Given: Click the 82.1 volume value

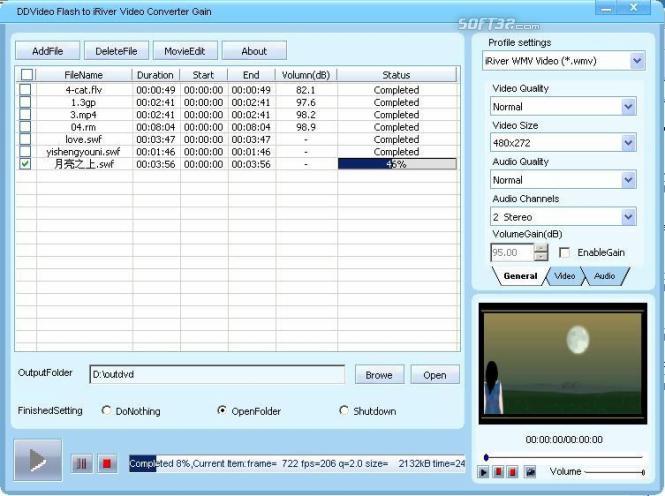Looking at the screenshot, I should [306, 90].
